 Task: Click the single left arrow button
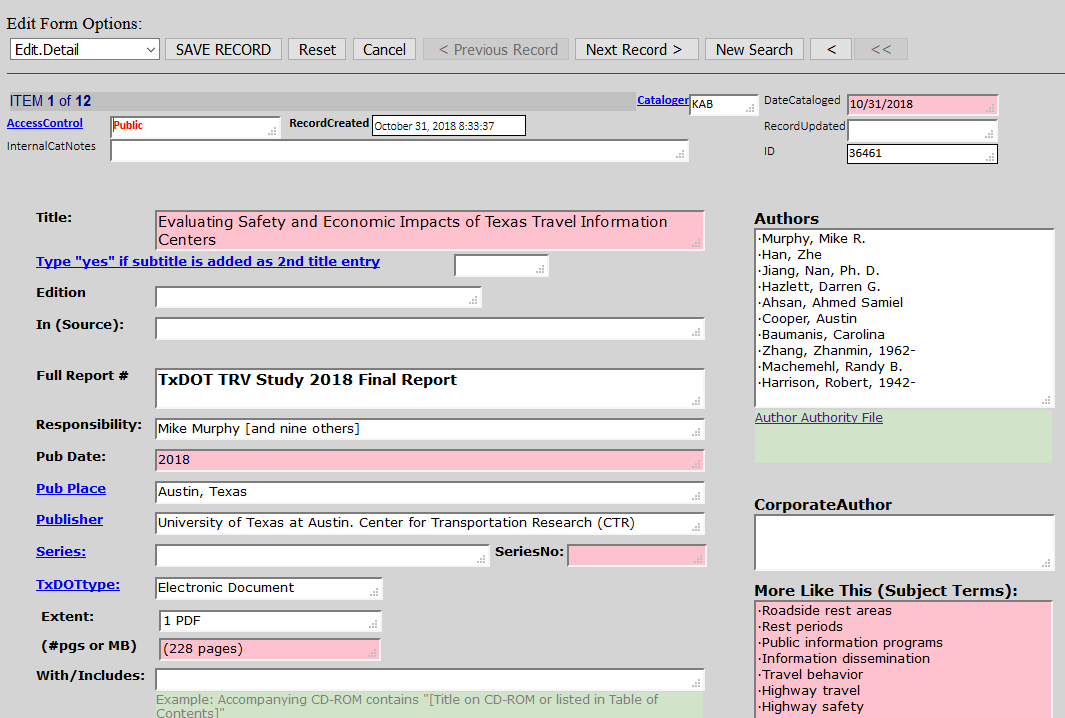click(831, 50)
